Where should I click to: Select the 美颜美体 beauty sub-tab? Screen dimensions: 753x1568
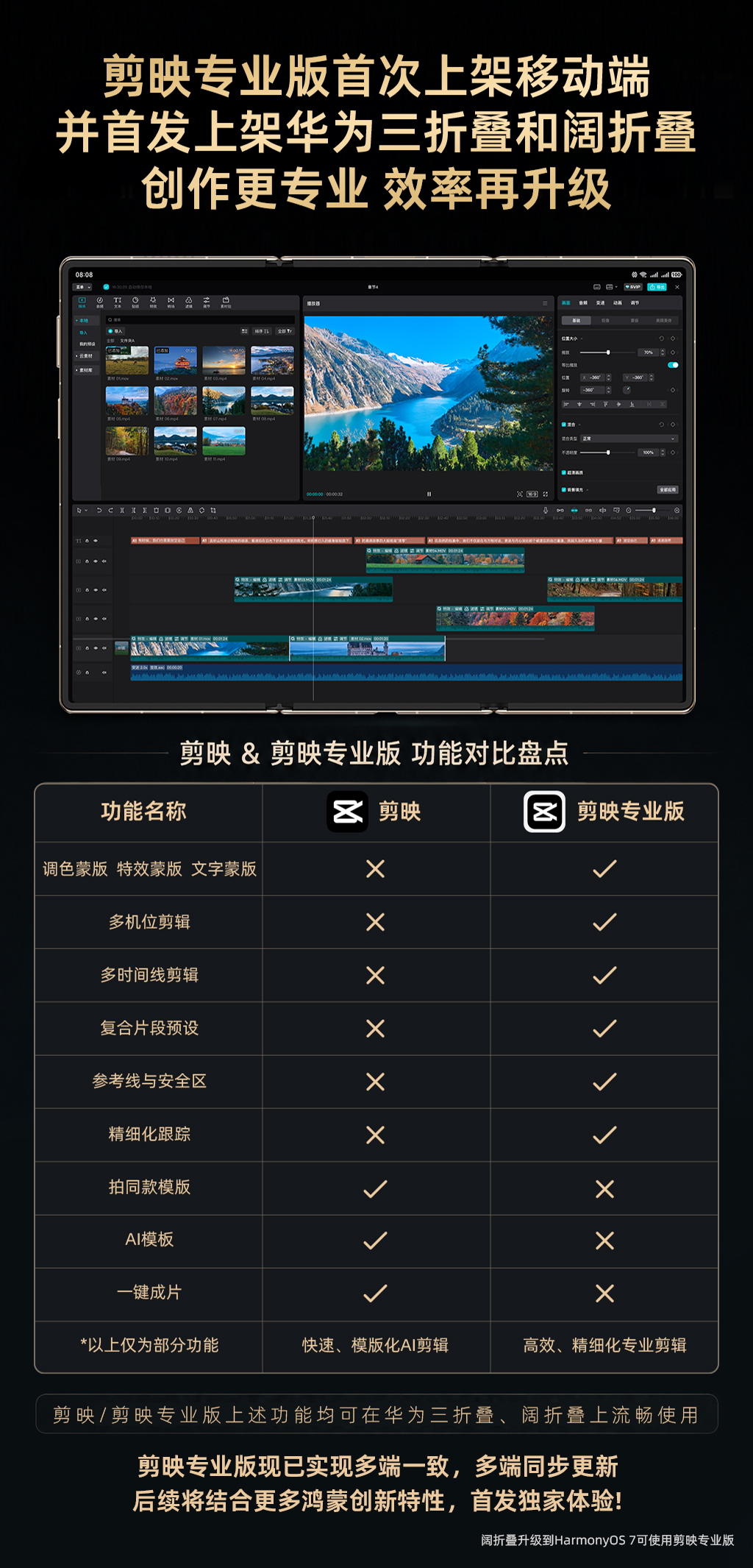664,321
